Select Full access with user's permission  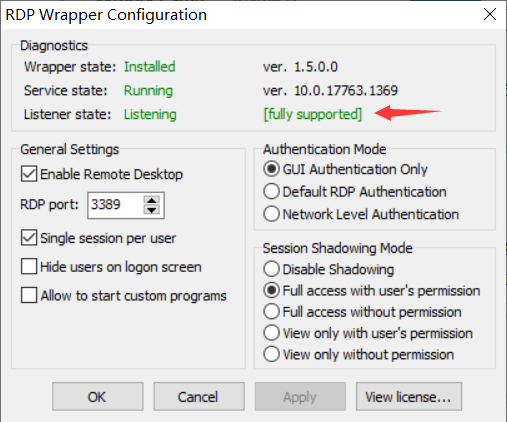coord(271,290)
